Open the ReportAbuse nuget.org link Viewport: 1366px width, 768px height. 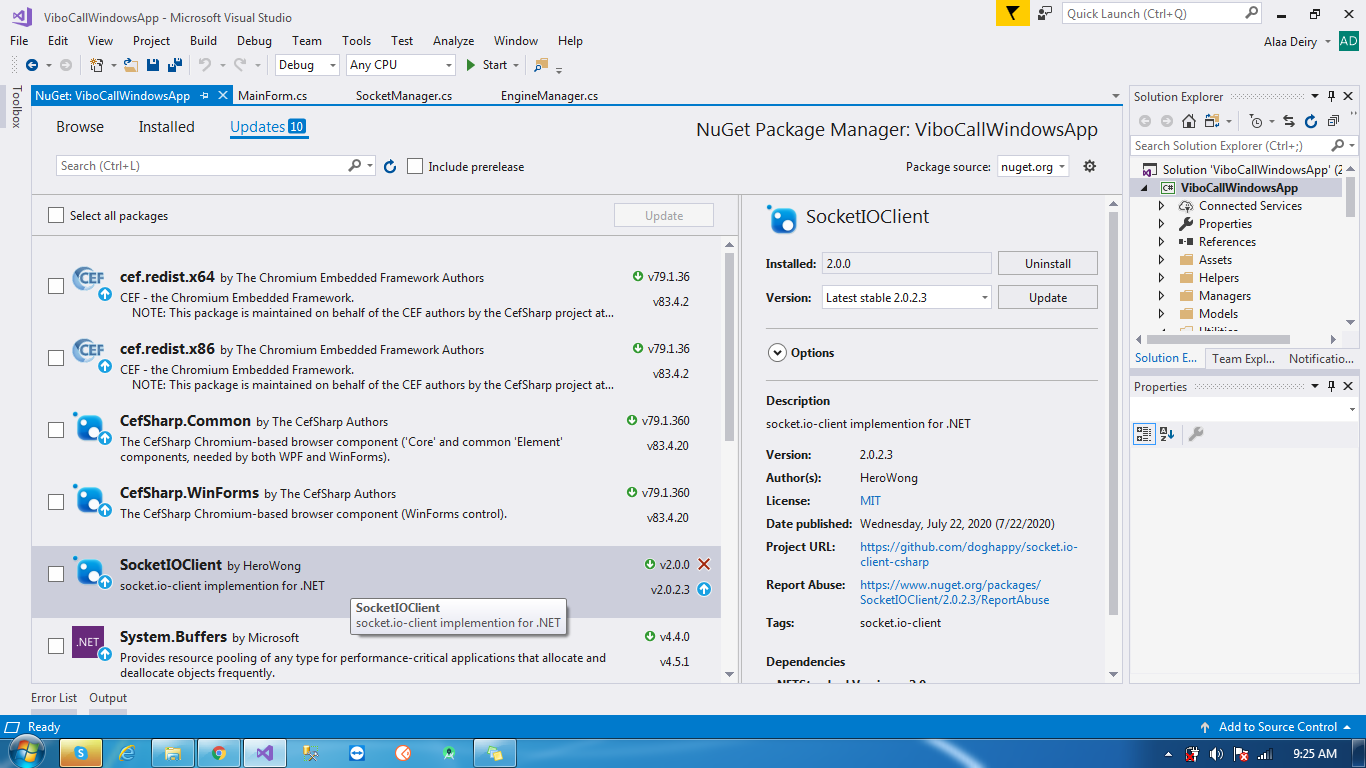point(954,592)
